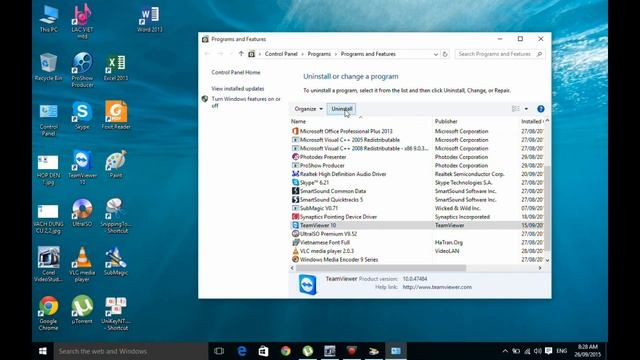
Task: Open the Store app on the taskbar
Action: (264, 351)
